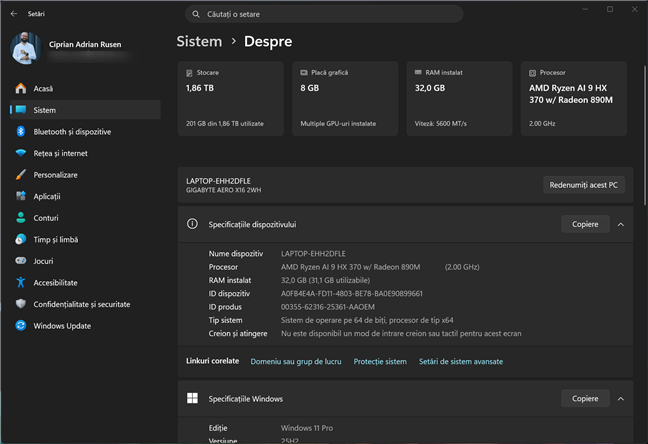Click the Nume dispozitiv value LAPTOP-EHH2DFLE
Image resolution: width=648 pixels, height=444 pixels.
[x=313, y=253]
